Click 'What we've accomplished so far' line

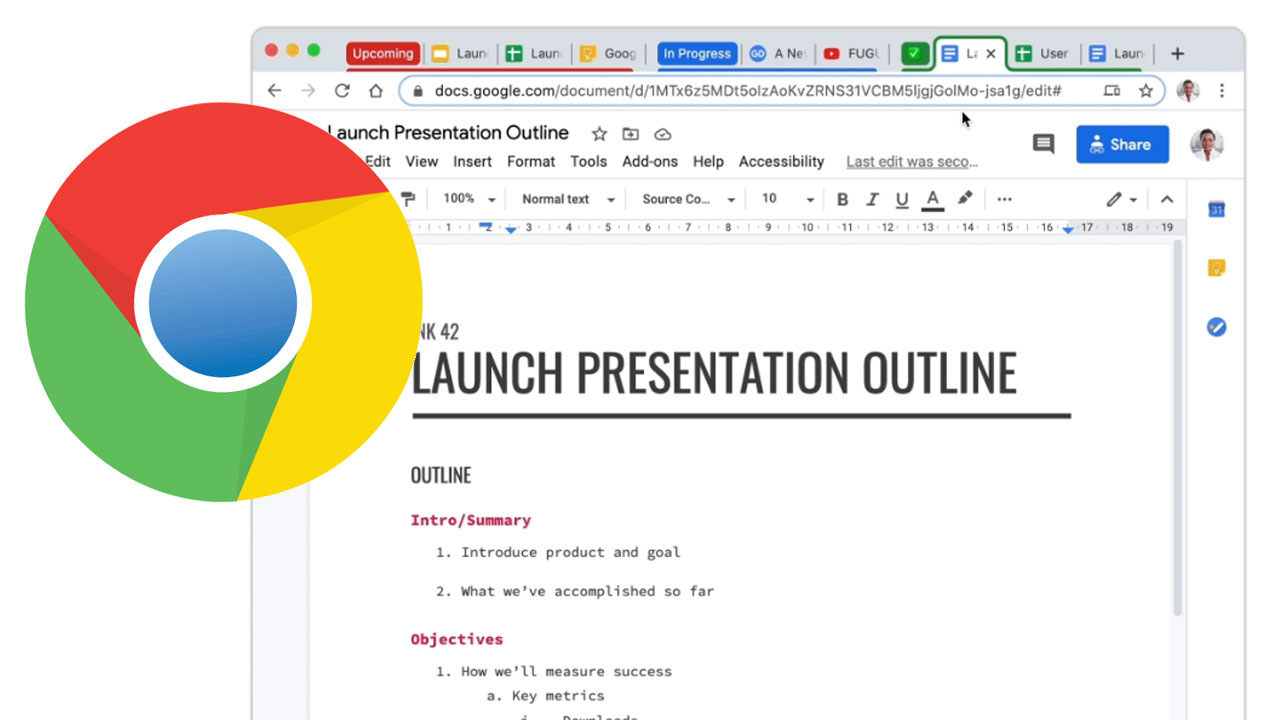587,591
